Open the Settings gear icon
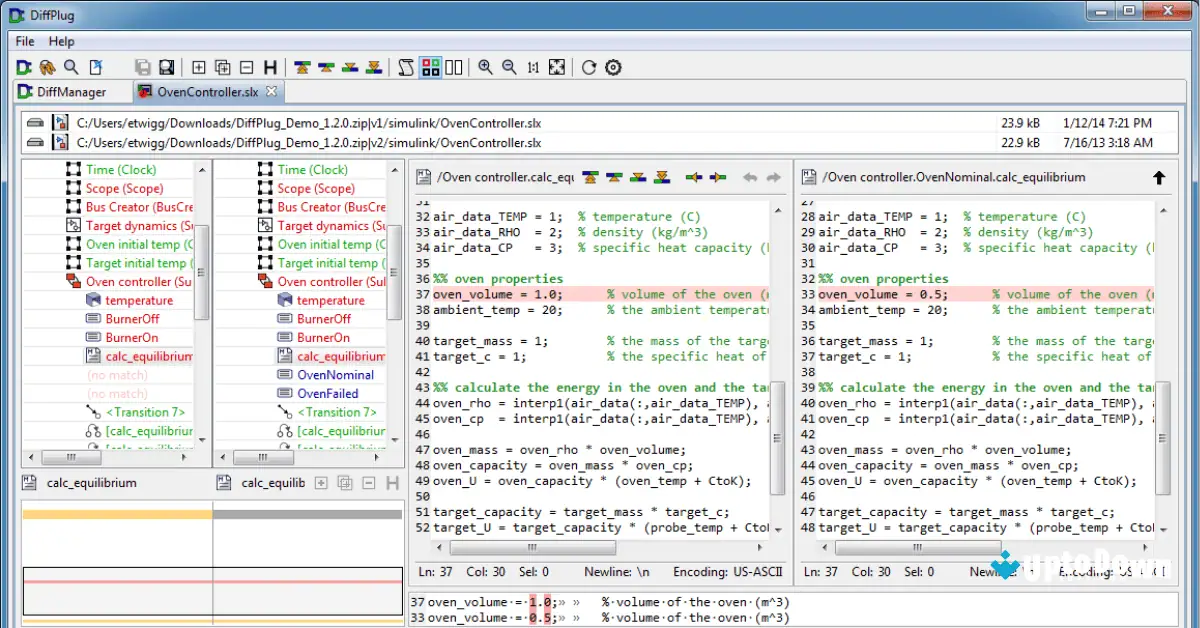This screenshot has width=1200, height=628. [x=613, y=67]
